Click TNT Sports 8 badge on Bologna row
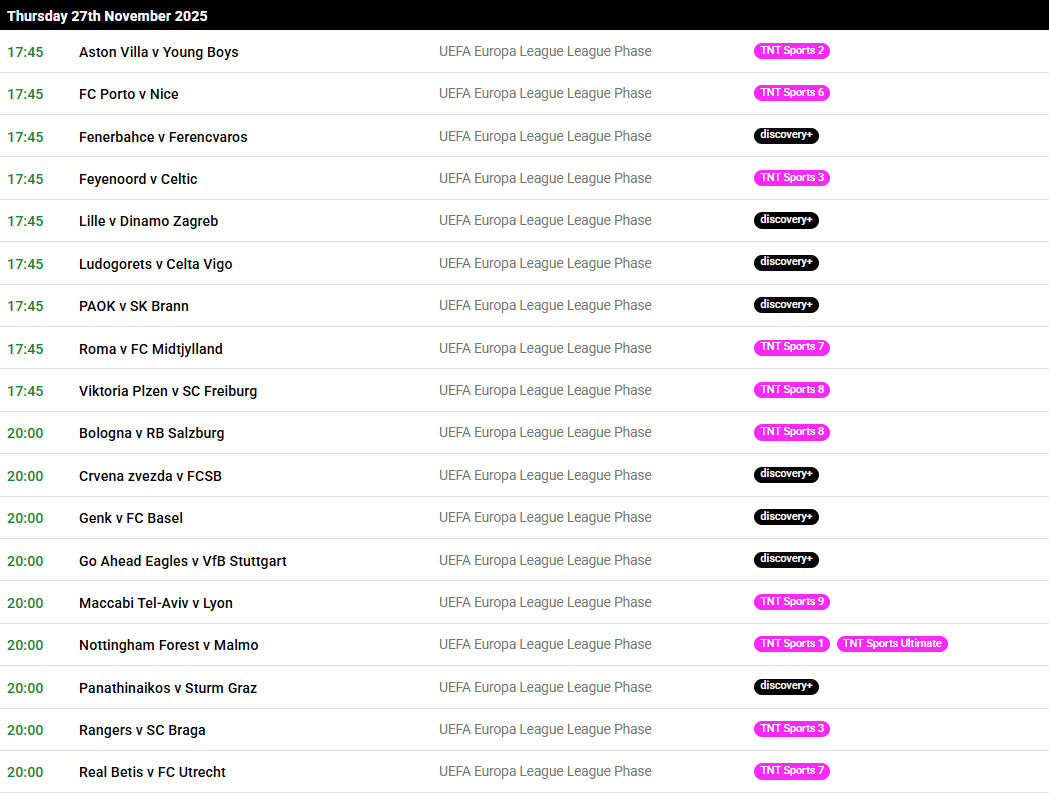The width and height of the screenshot is (1049, 793). [x=791, y=432]
